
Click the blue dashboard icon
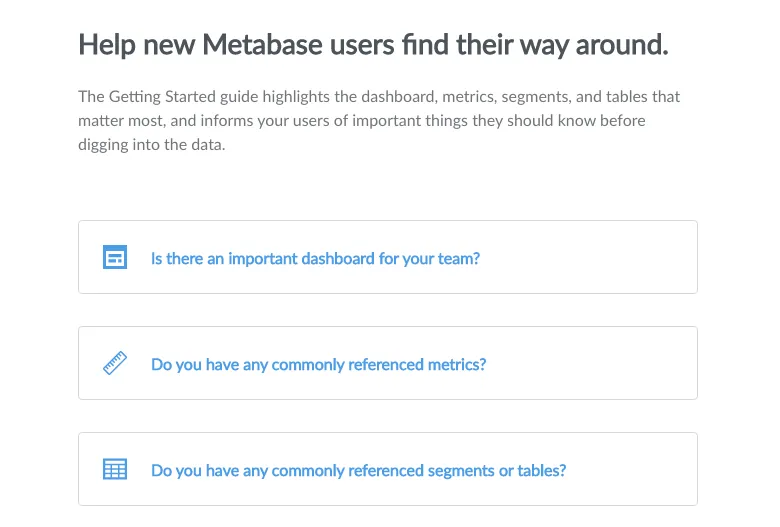115,257
